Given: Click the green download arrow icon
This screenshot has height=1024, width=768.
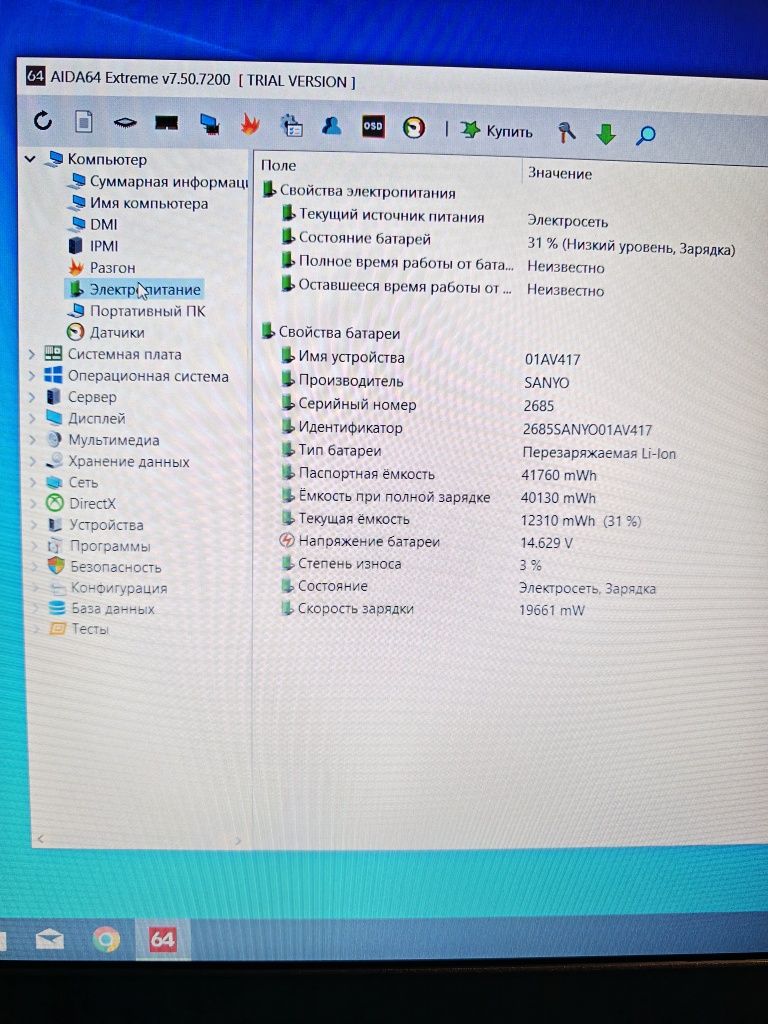Looking at the screenshot, I should [606, 134].
